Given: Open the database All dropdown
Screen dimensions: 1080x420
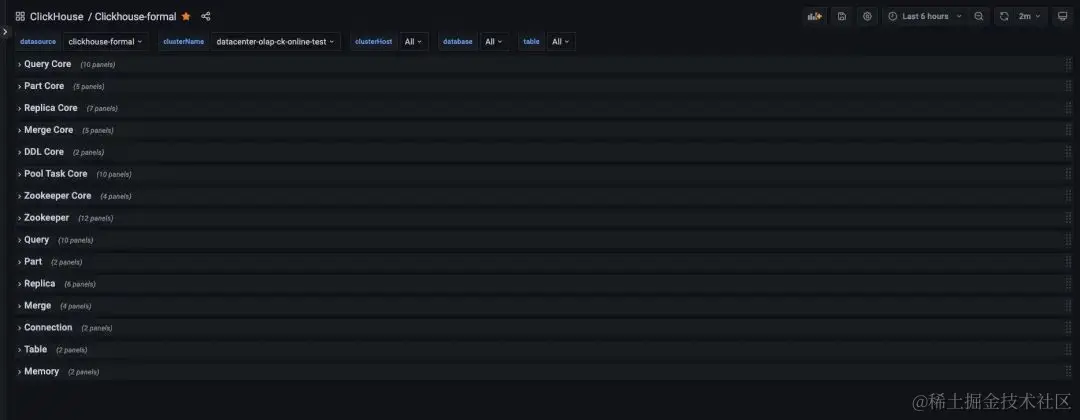Looking at the screenshot, I should tap(494, 41).
